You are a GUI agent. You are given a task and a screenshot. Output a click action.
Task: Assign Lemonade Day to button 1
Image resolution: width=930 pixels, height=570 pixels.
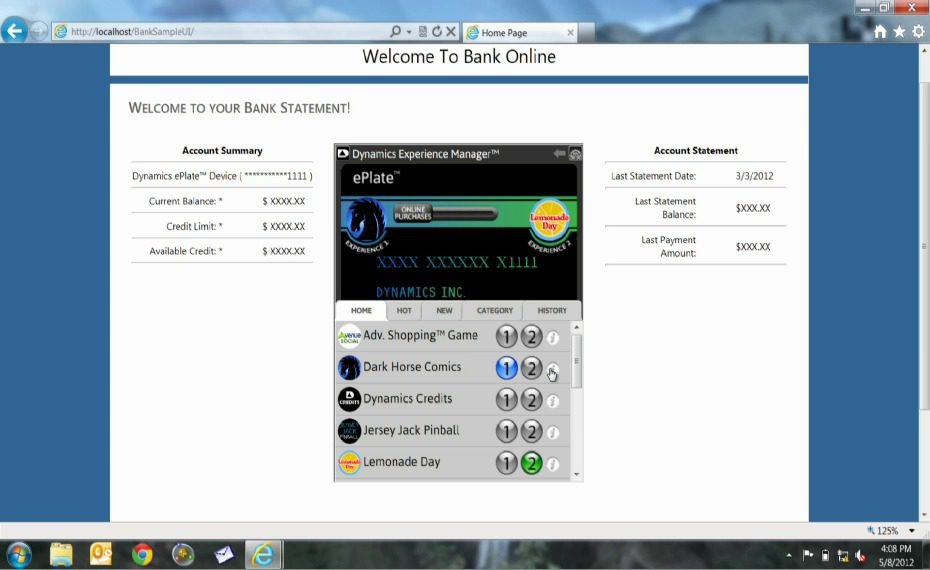point(507,463)
